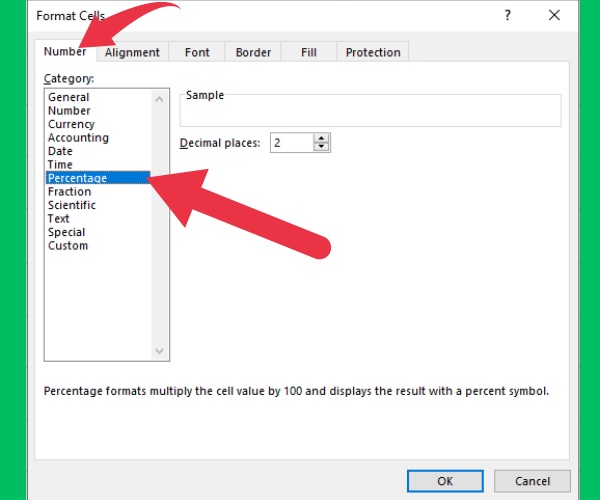Choose the Fraction category

(x=98, y=192)
